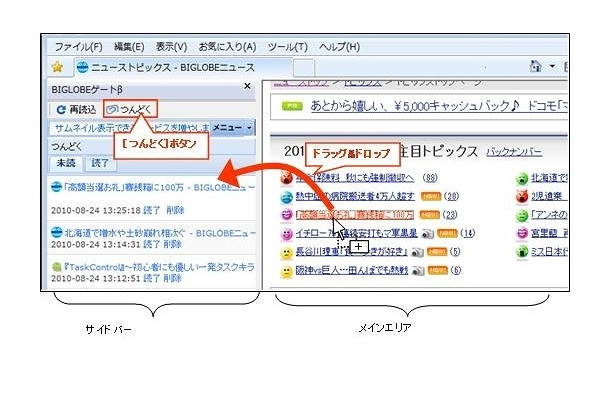Click the globe icon of sidebar 高額当選お礼 entry

coord(56,187)
